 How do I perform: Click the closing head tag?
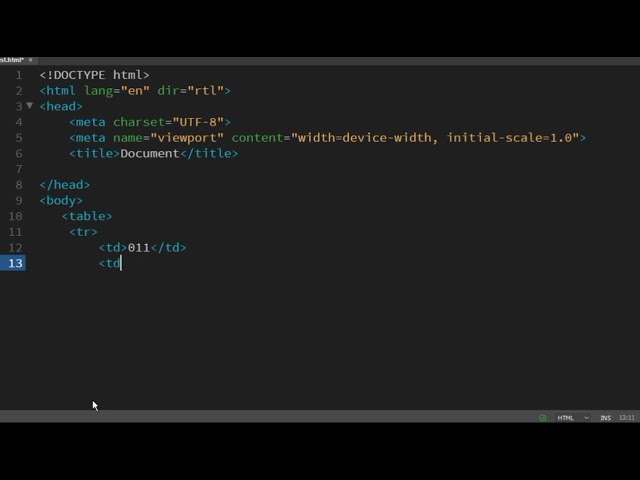point(64,185)
